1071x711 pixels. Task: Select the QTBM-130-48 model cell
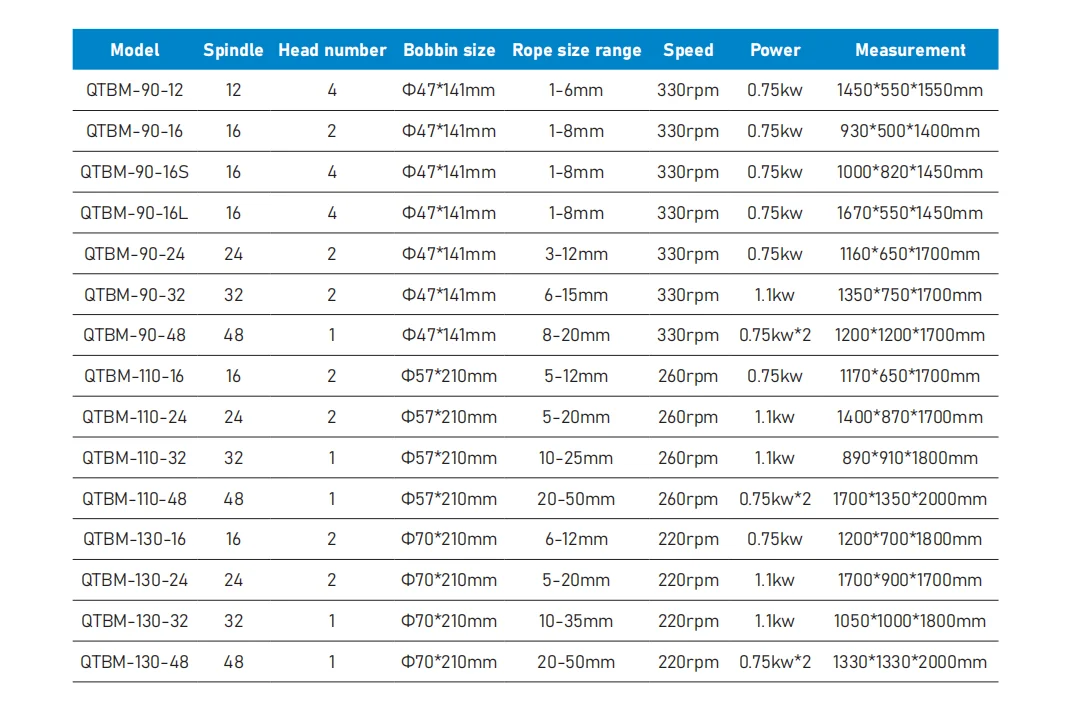(135, 662)
